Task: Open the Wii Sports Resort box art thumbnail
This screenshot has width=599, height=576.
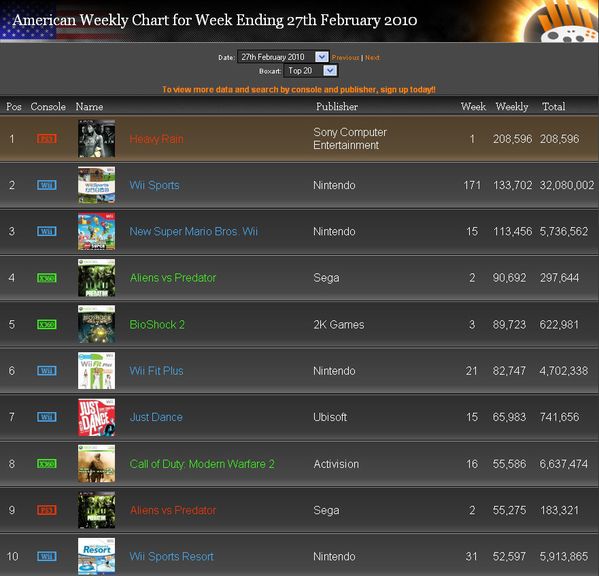Action: pyautogui.click(x=96, y=557)
